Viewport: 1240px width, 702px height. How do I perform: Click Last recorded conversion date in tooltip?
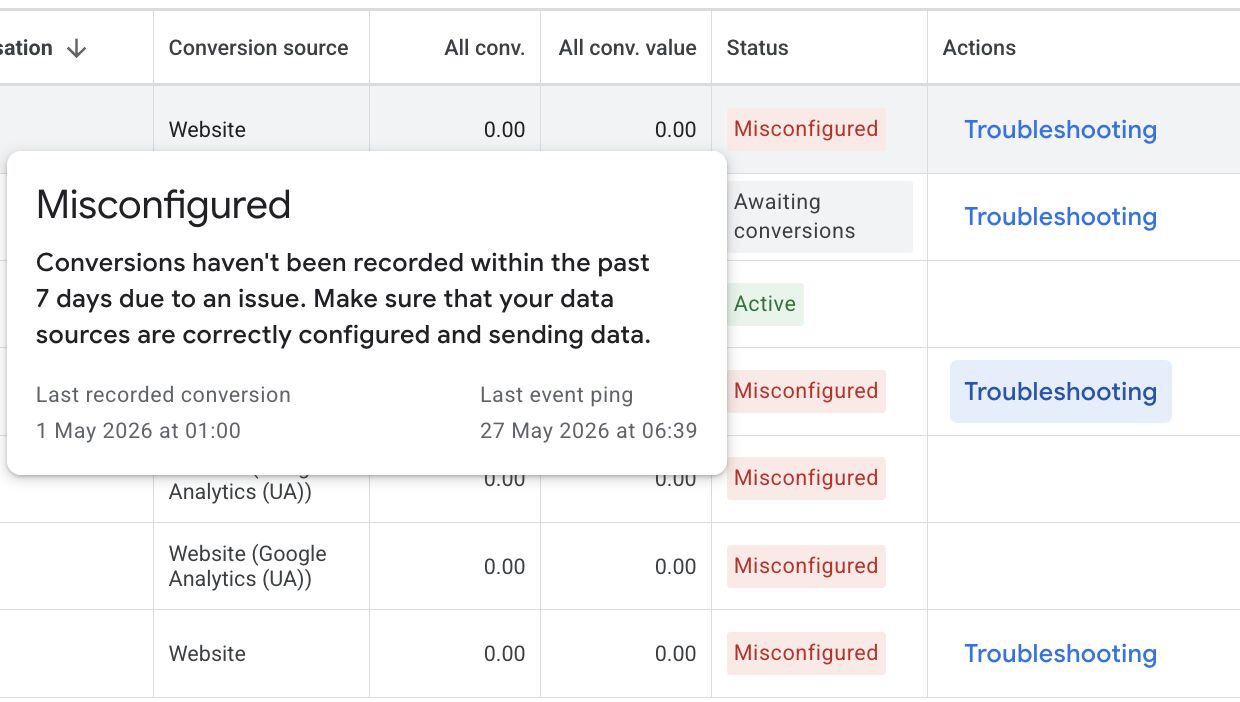coord(138,431)
